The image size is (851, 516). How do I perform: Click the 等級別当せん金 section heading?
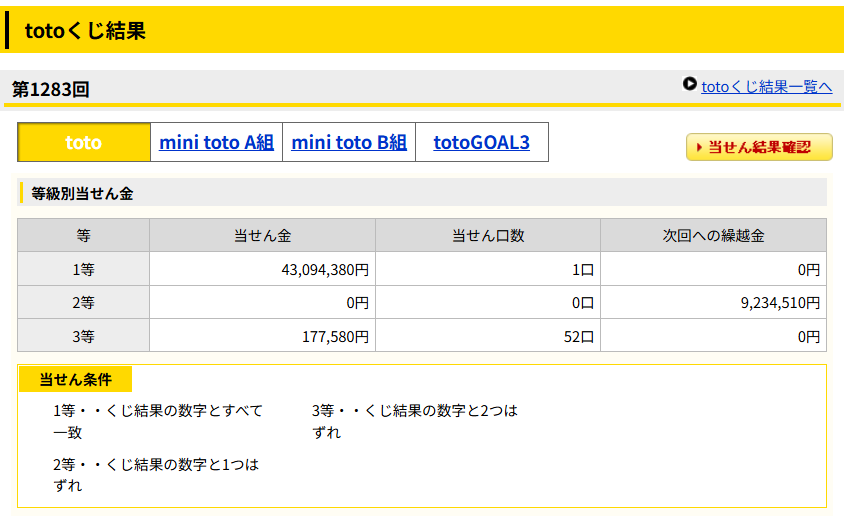[x=82, y=193]
